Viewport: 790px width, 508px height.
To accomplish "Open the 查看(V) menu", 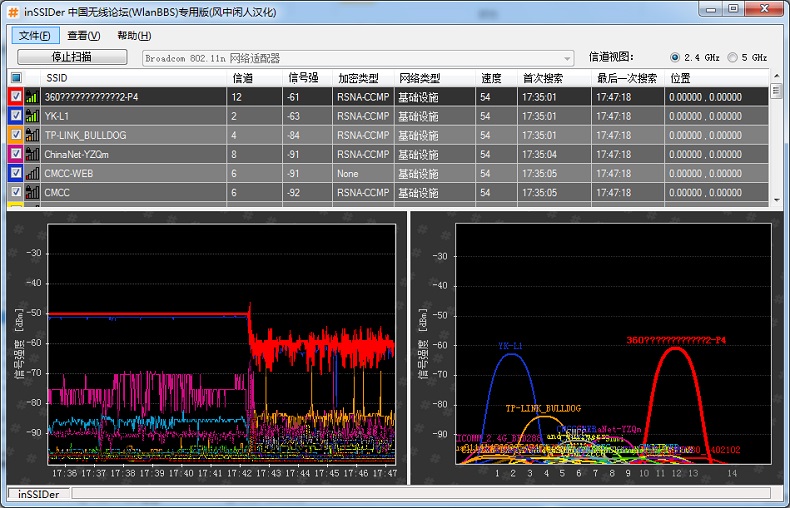I will click(x=84, y=36).
